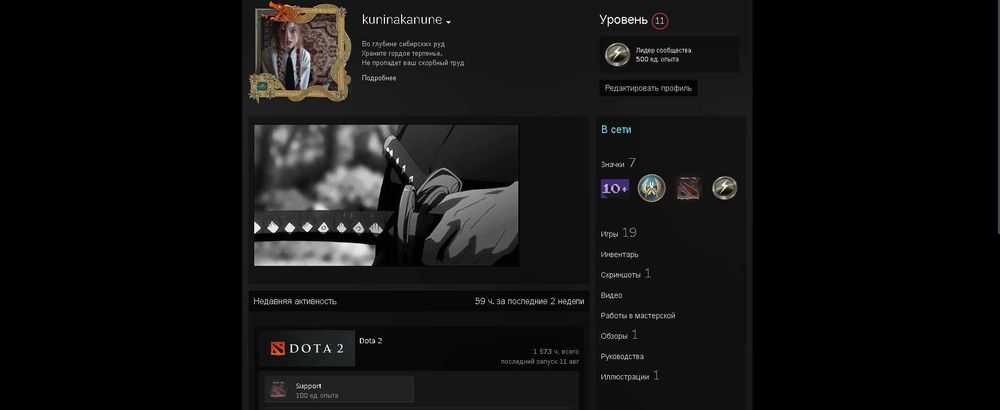Click the lightning bolt badge in badges row
The image size is (1000, 410).
724,188
